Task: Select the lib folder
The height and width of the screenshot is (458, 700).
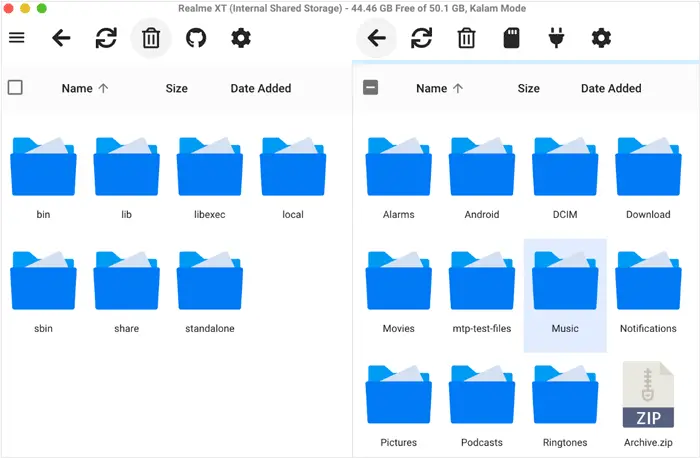Action: tap(126, 179)
